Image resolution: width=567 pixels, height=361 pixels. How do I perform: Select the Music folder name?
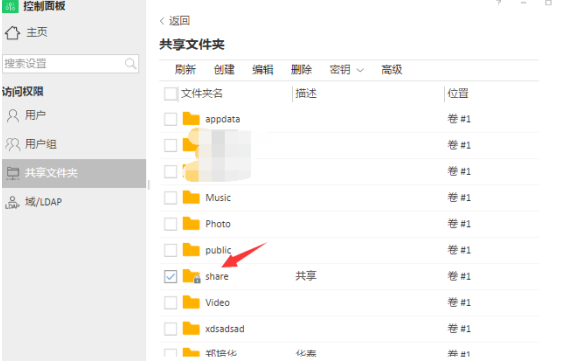click(x=218, y=198)
